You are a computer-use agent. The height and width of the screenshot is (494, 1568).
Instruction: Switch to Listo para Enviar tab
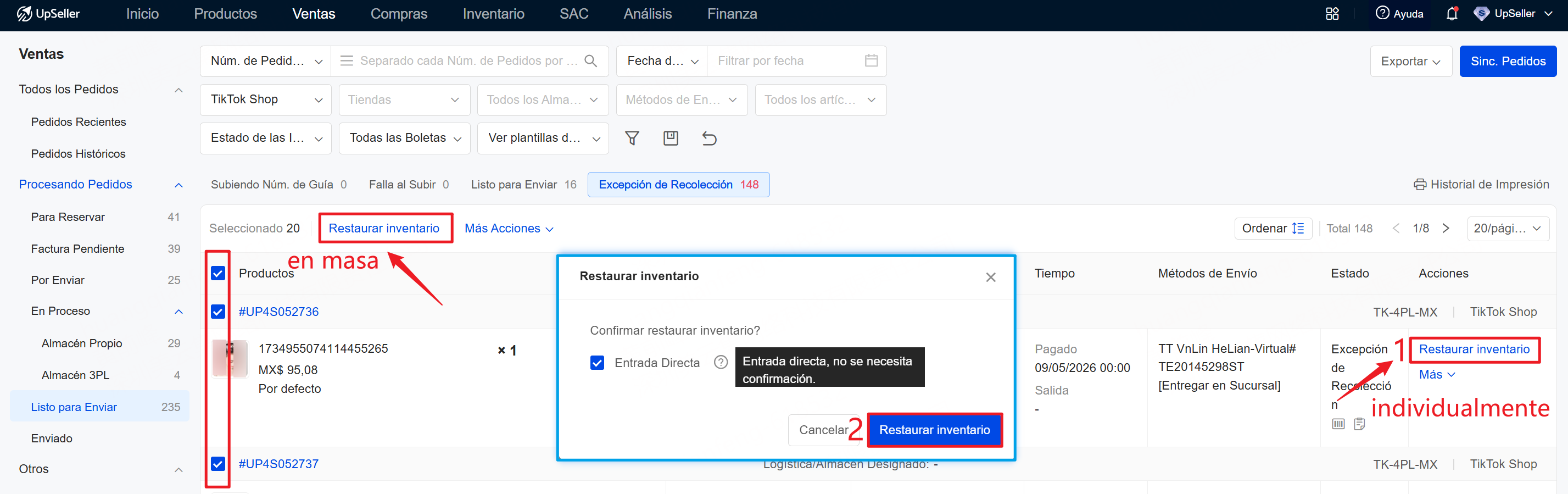click(523, 185)
